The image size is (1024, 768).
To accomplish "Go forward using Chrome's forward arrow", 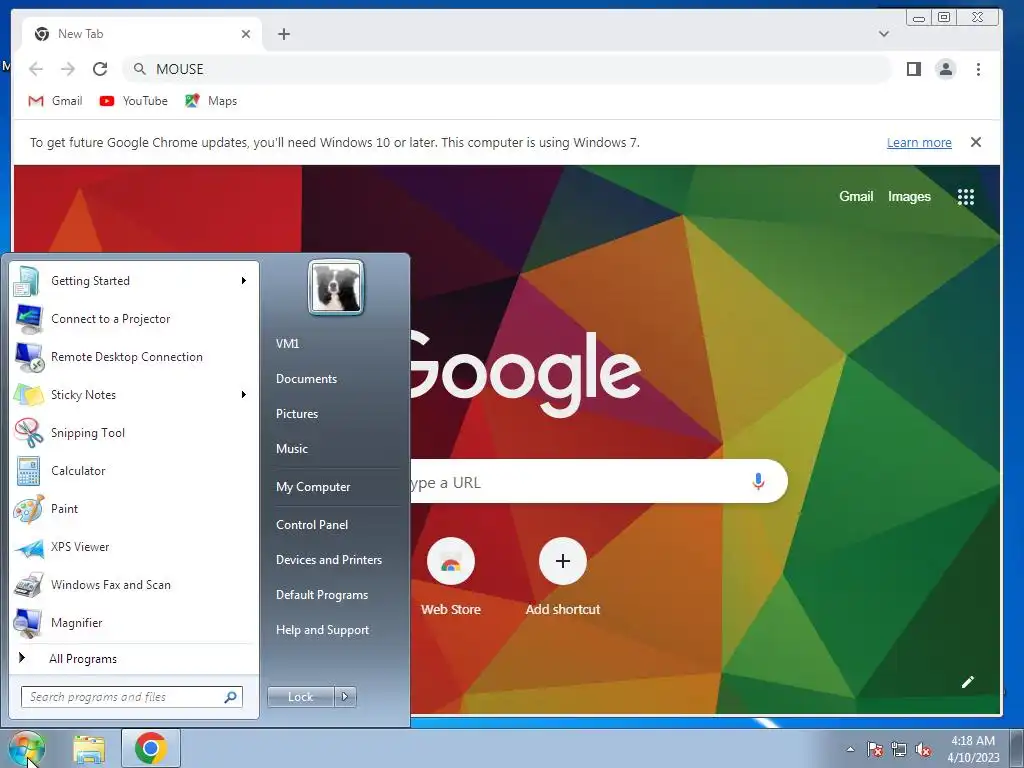I will coord(68,69).
